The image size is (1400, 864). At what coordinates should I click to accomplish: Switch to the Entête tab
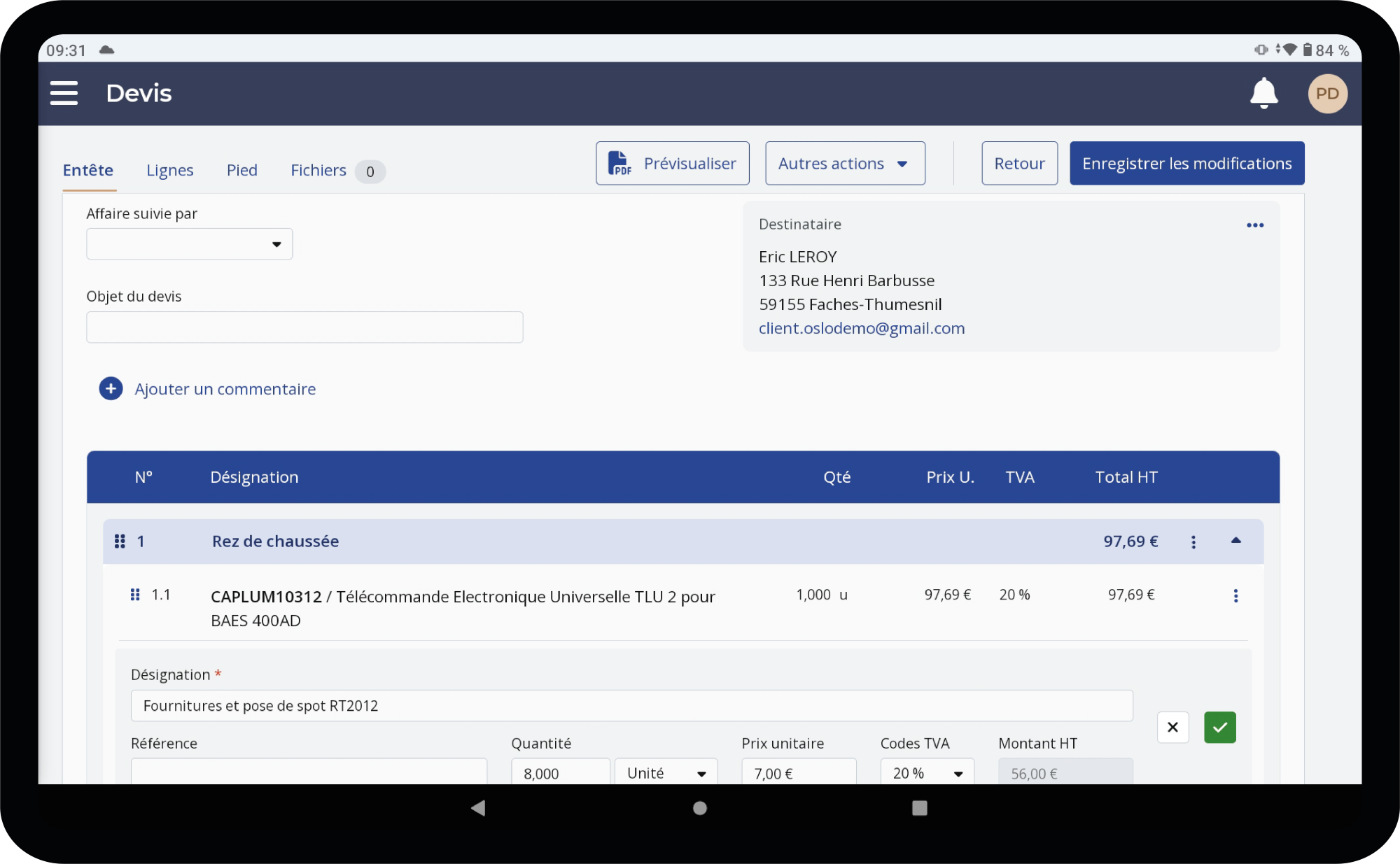tap(88, 170)
